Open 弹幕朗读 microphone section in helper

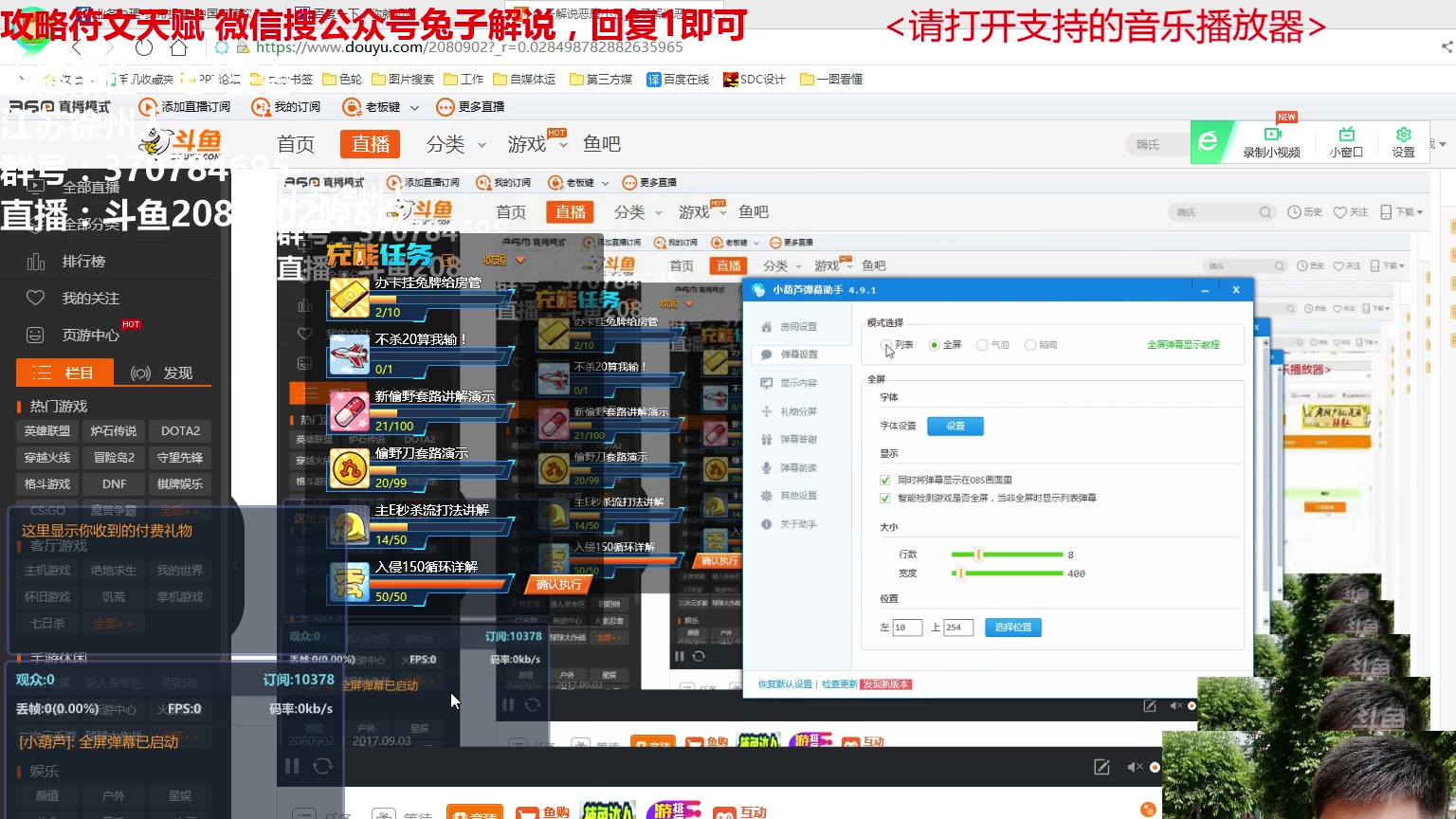tap(789, 467)
